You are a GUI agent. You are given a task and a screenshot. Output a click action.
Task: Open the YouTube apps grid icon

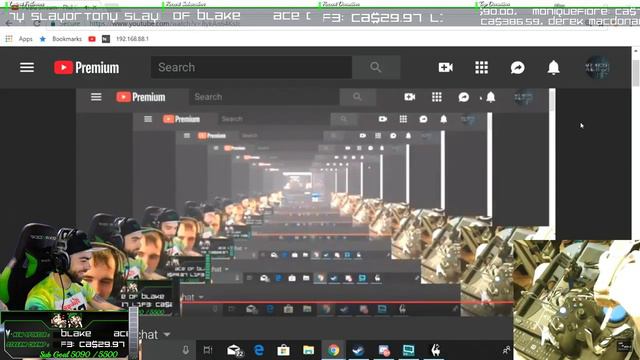(x=482, y=67)
